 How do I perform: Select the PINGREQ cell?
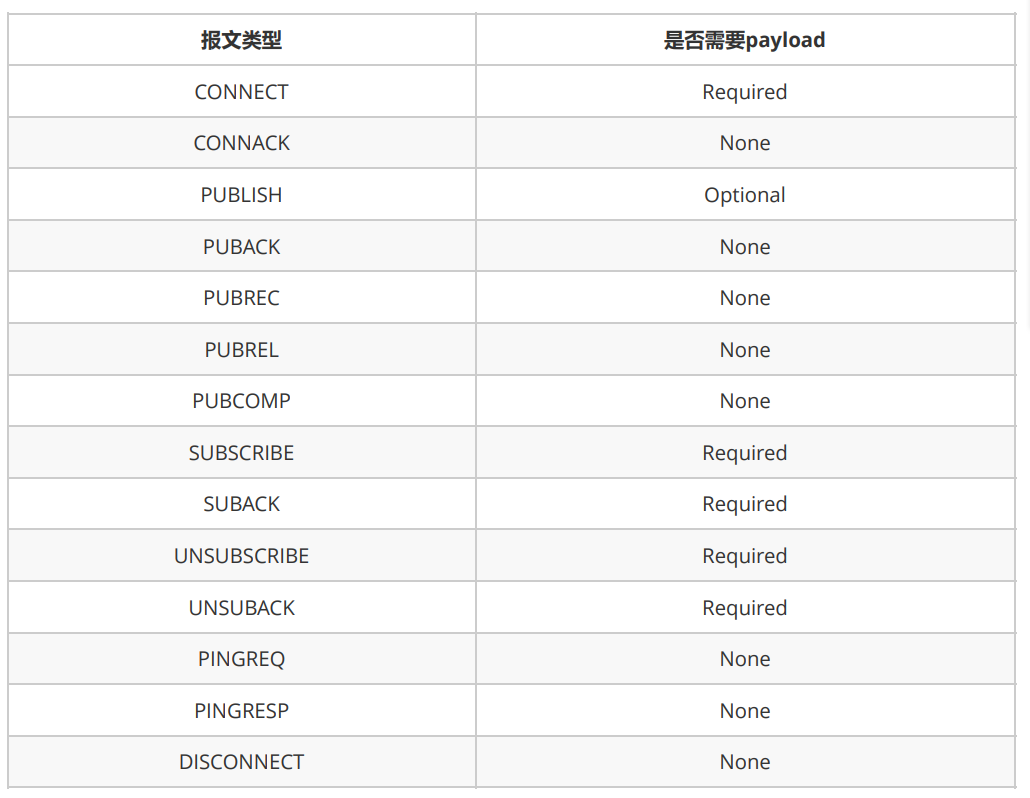[x=241, y=659]
